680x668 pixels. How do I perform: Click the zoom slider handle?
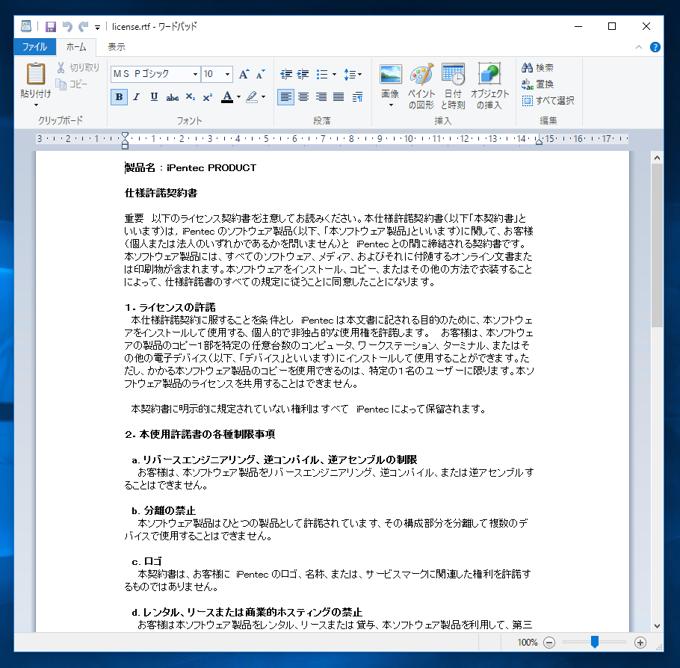(x=595, y=642)
